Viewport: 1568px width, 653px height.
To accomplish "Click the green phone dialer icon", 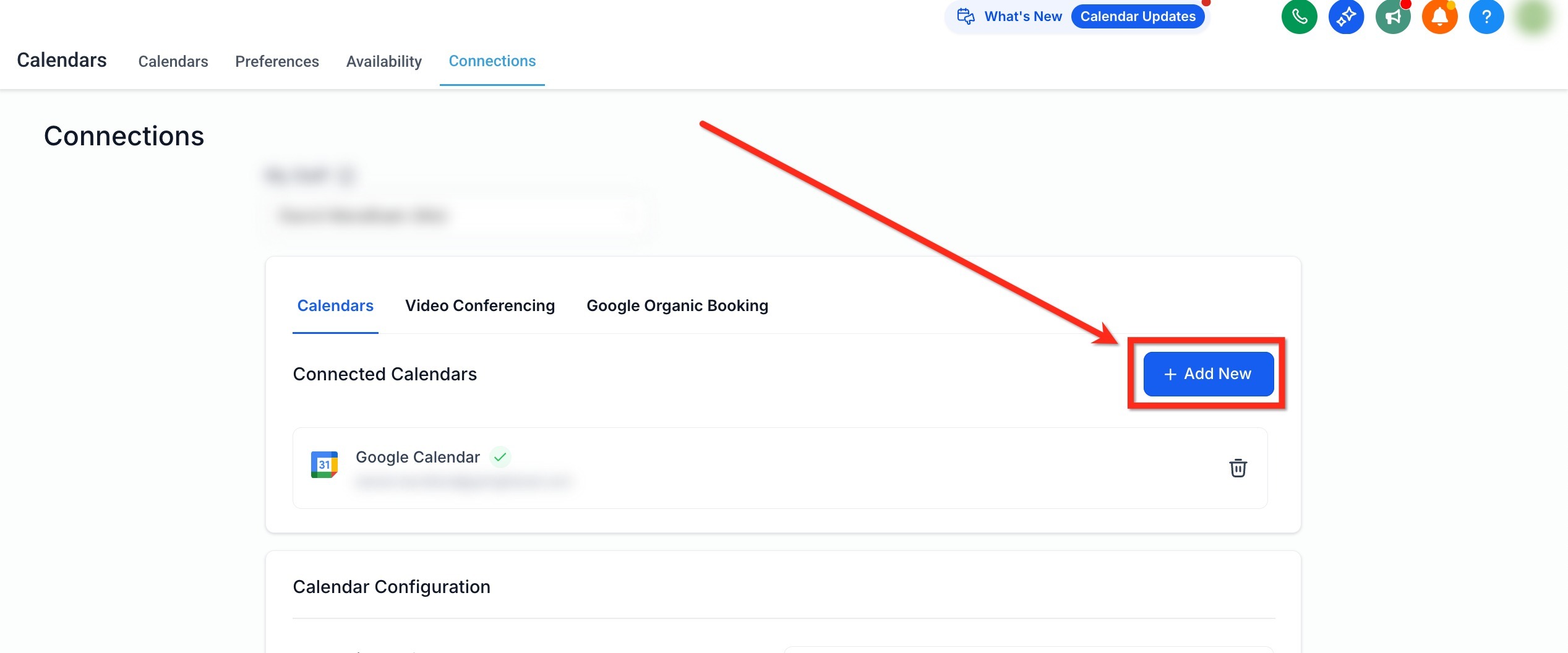I will click(x=1299, y=17).
